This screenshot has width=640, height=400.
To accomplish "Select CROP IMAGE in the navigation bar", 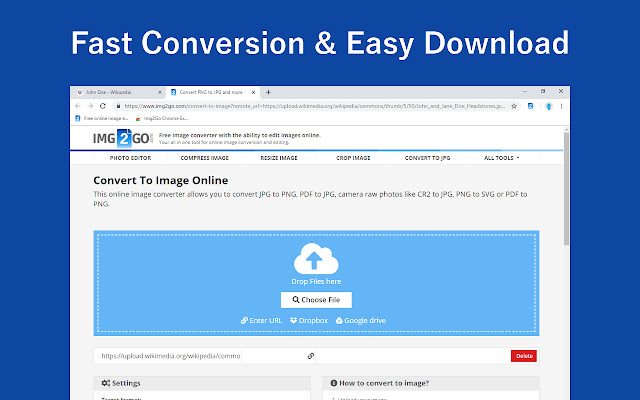I will (352, 158).
